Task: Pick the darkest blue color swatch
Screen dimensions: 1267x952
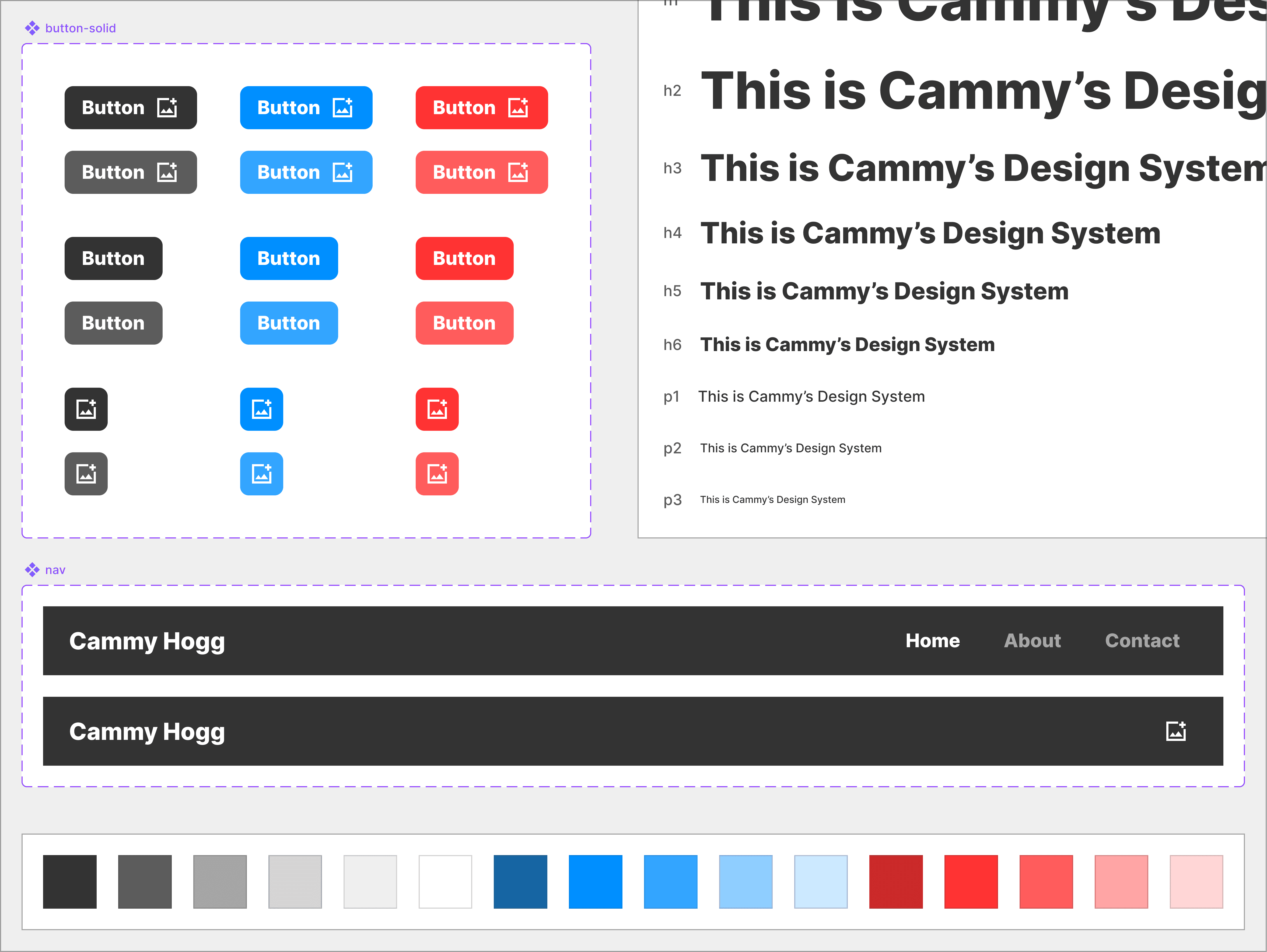Action: tap(520, 881)
